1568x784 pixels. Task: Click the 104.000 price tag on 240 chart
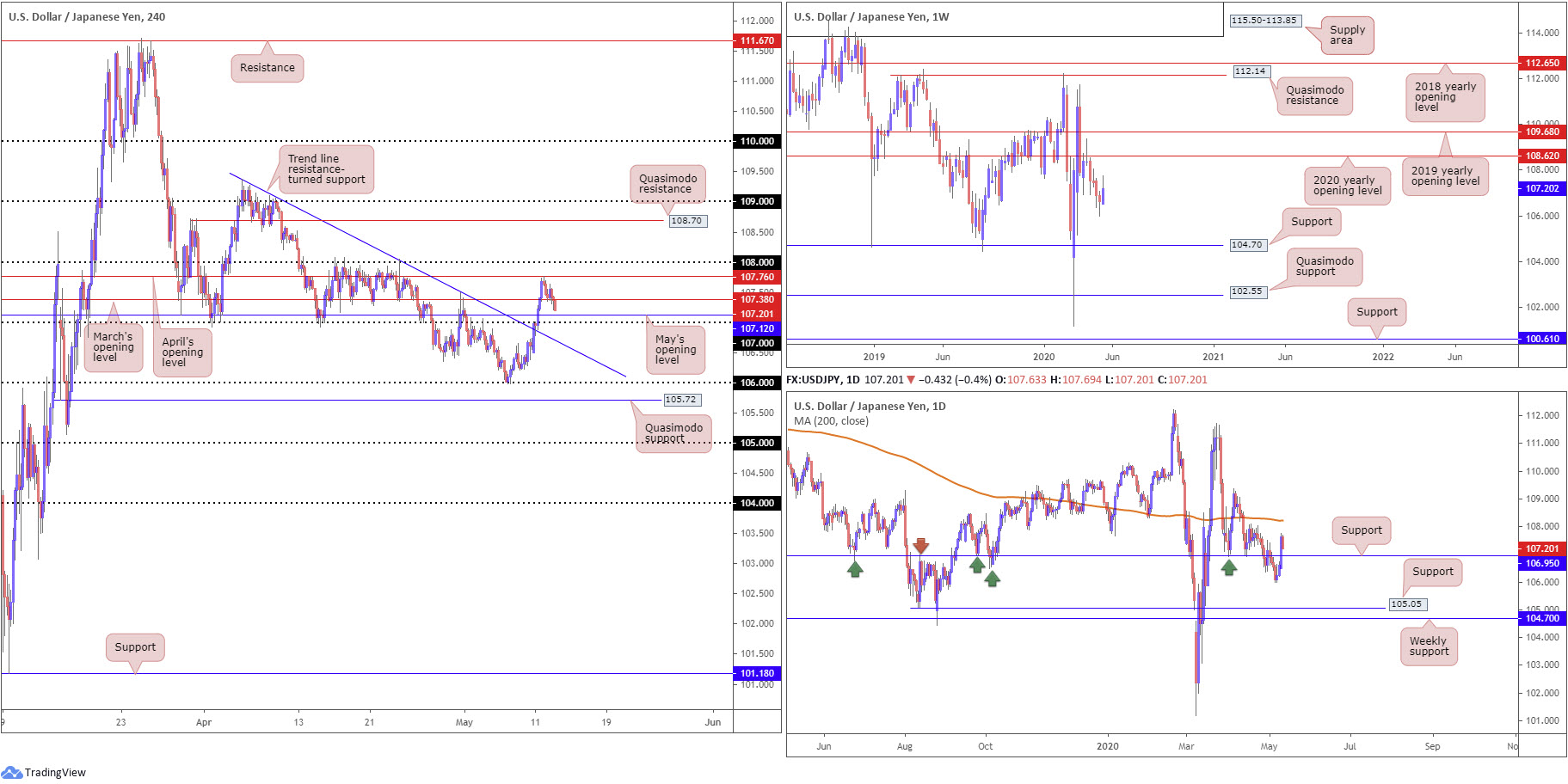[757, 503]
